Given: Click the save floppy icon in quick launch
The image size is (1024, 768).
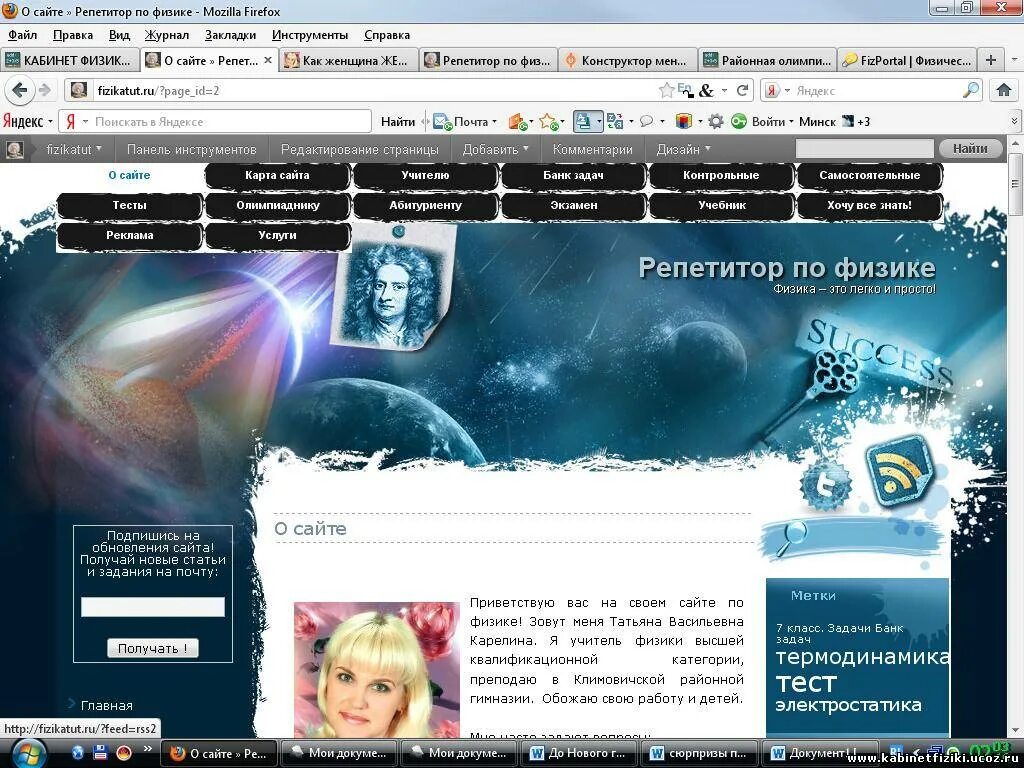Looking at the screenshot, I should tap(100, 753).
